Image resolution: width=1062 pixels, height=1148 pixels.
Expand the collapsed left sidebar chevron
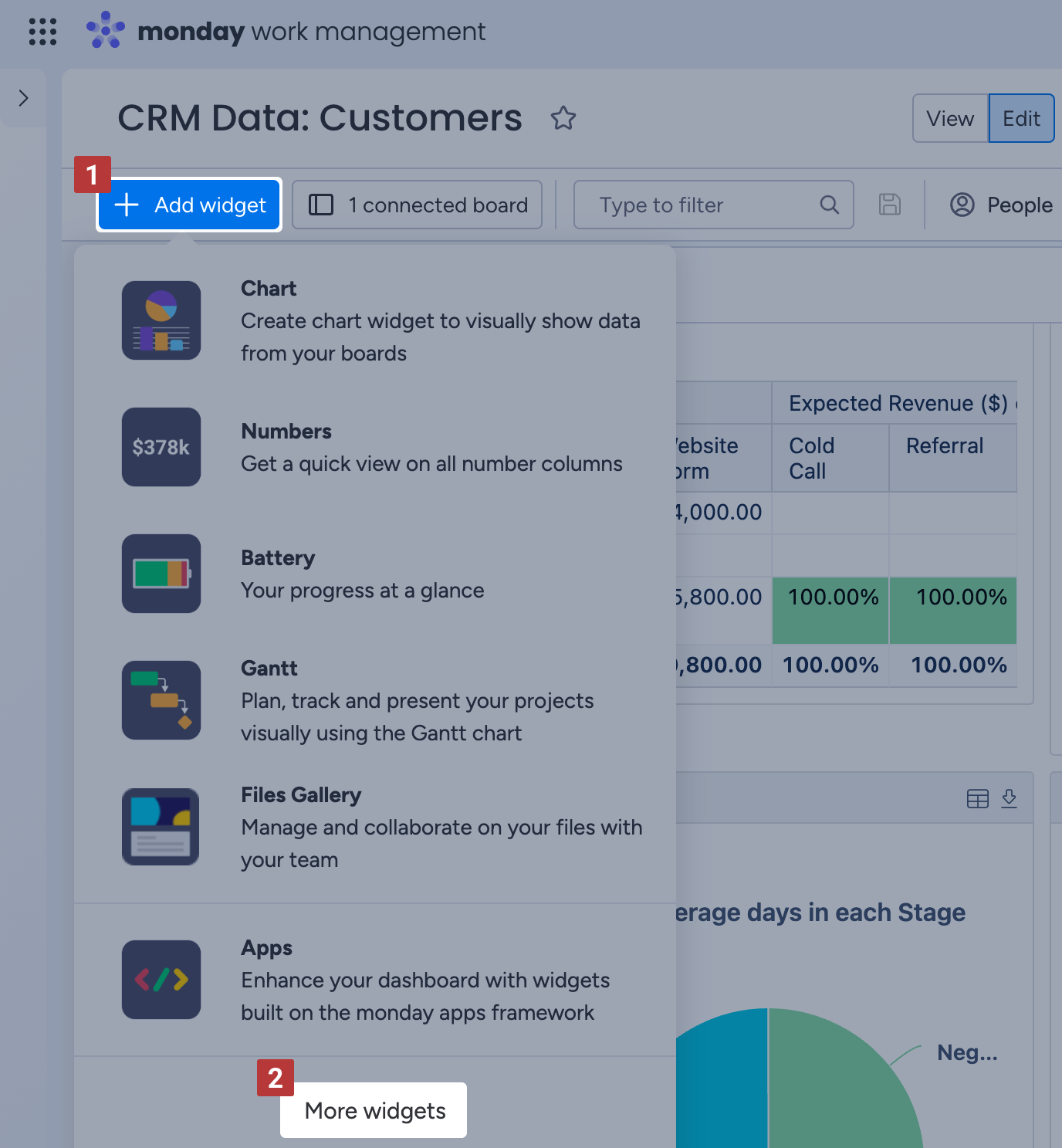[x=23, y=98]
